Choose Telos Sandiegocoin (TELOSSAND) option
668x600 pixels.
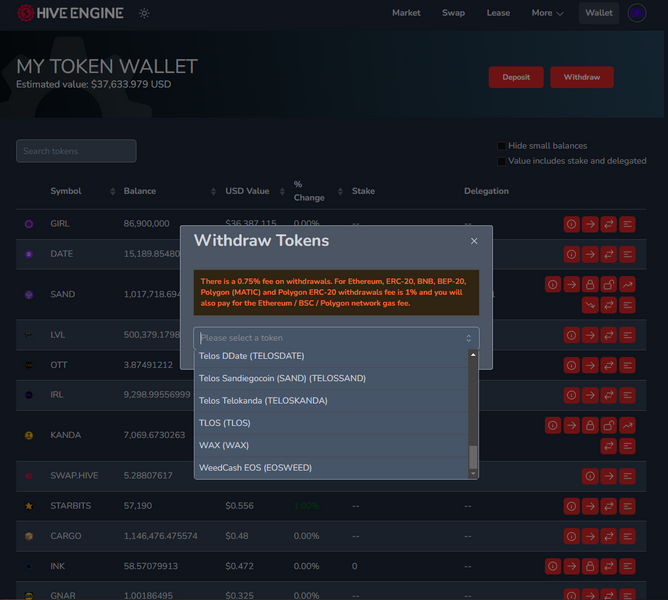pyautogui.click(x=331, y=378)
